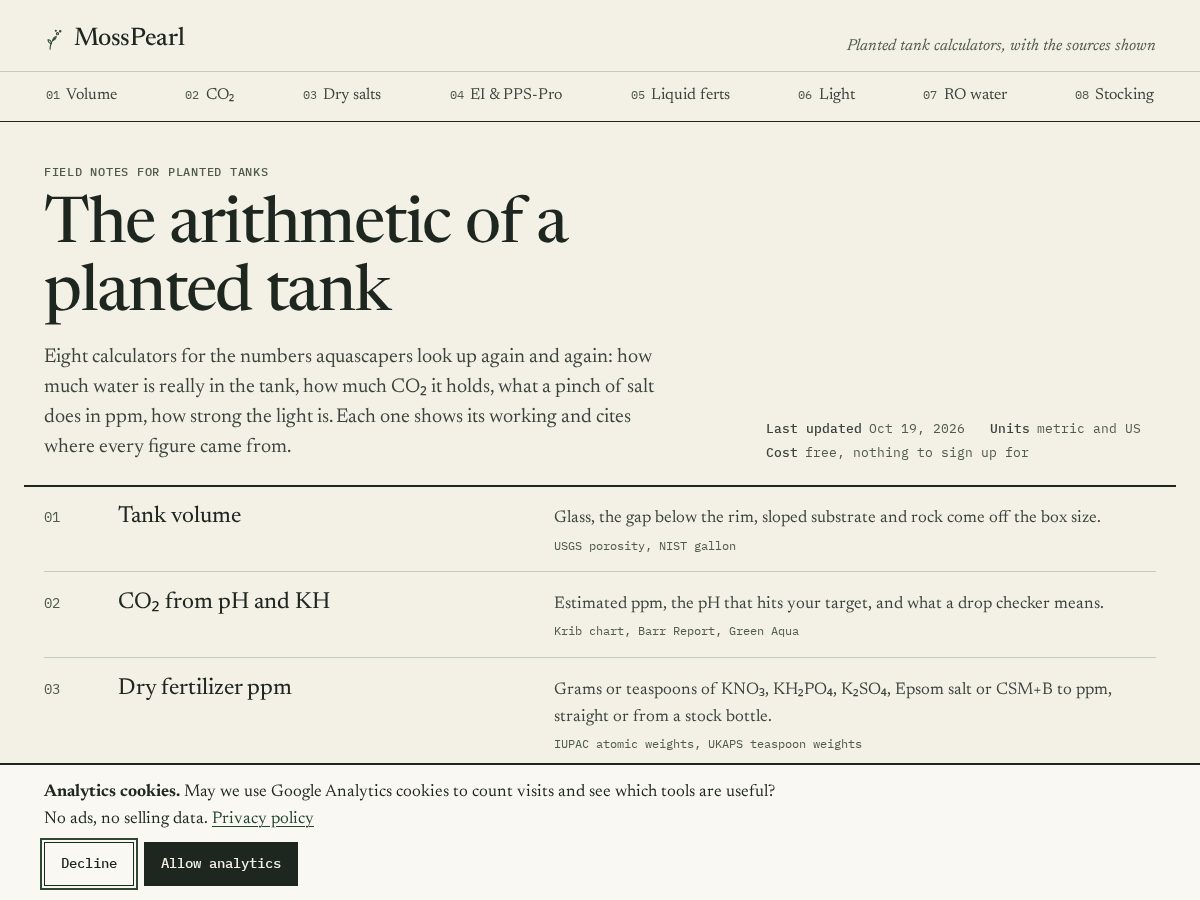
Task: Open the 02 CO₂ nav item
Action: click(x=210, y=95)
